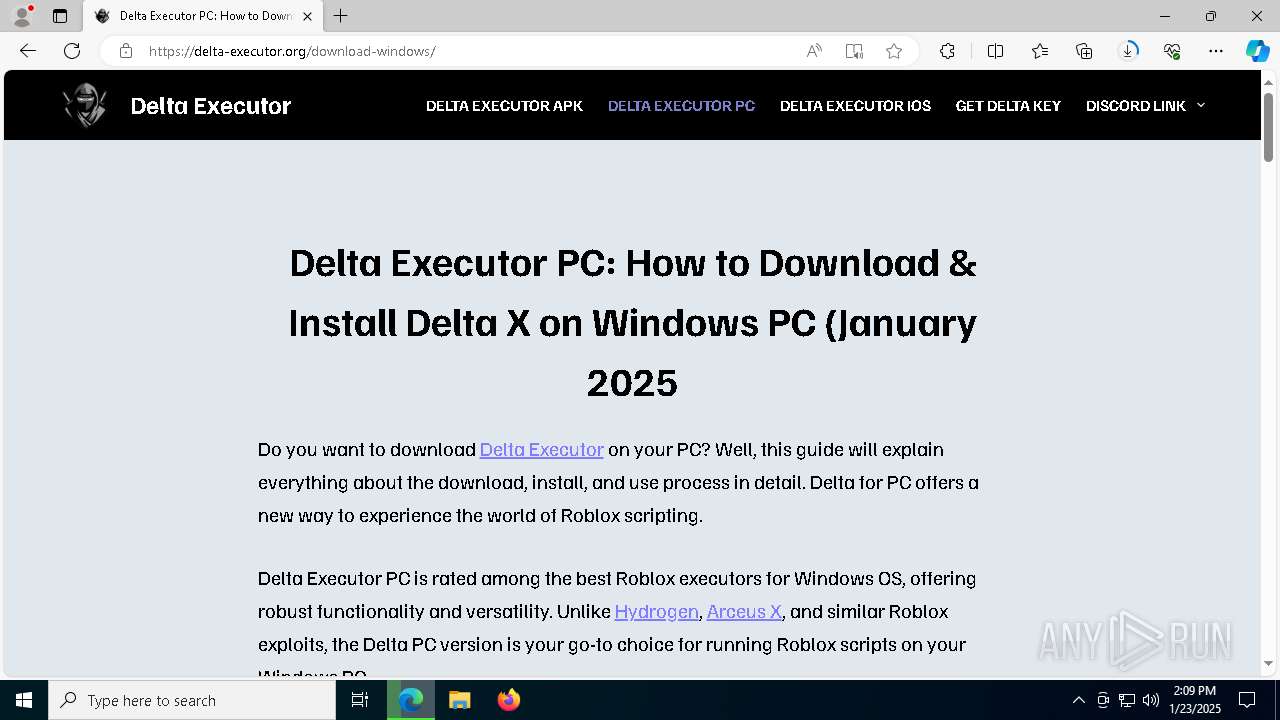Open Browser essentials icon
Viewport: 1280px width, 720px height.
1172,51
